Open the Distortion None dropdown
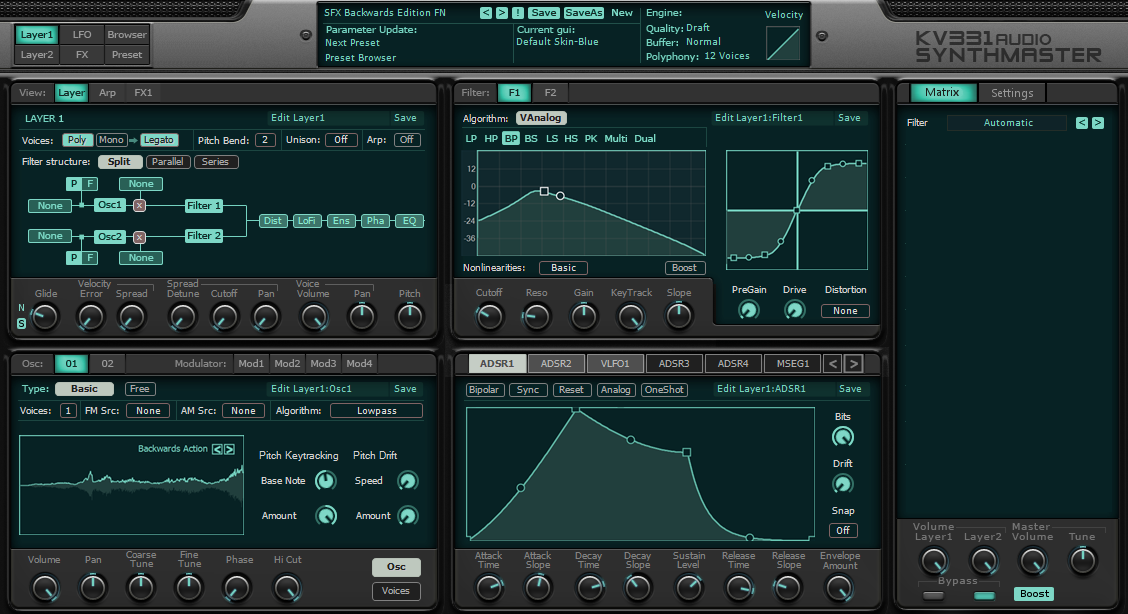 pos(845,311)
